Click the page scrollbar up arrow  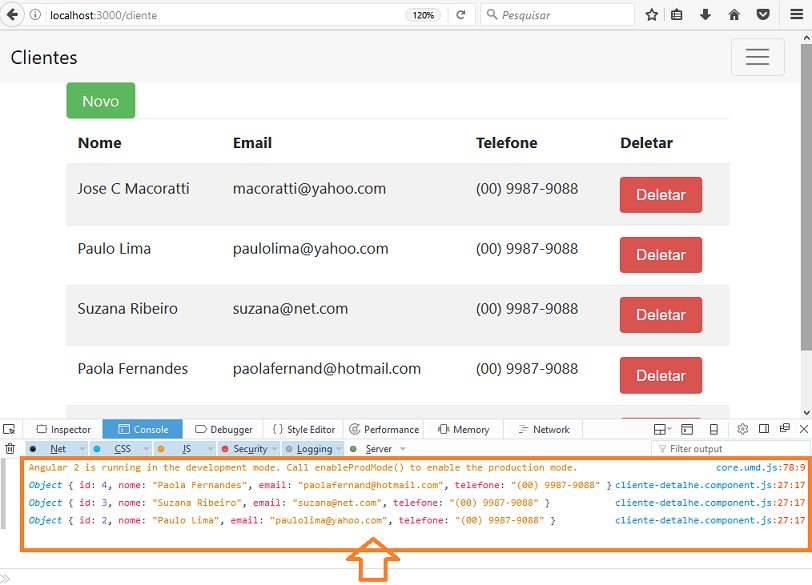[x=806, y=37]
